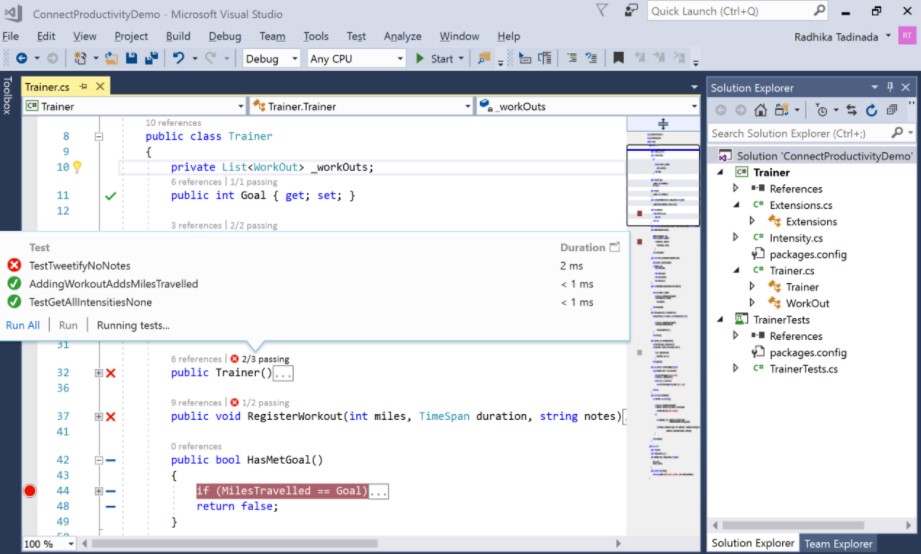Expand the References node under Trainer
Screen dimensions: 921x554
[x=735, y=188]
